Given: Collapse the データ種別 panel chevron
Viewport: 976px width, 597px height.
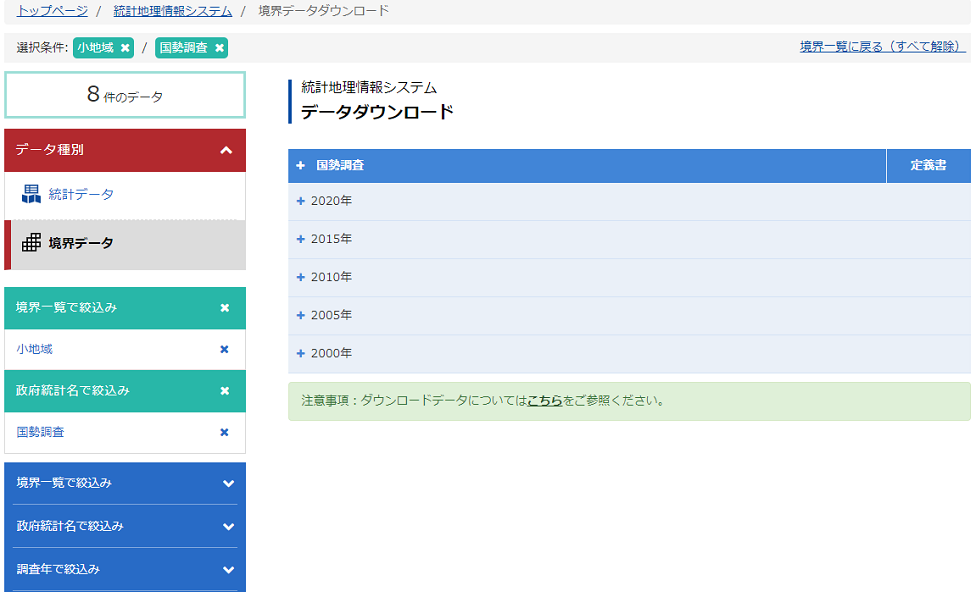Looking at the screenshot, I should point(227,150).
